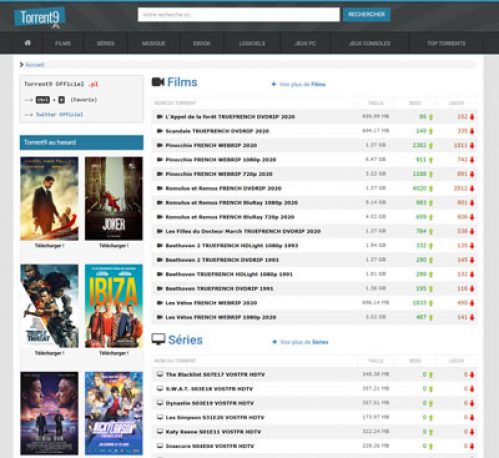This screenshot has width=499, height=458.
Task: Open Les Simpson S31E20 VOSTFR HDTV
Action: click(x=215, y=418)
